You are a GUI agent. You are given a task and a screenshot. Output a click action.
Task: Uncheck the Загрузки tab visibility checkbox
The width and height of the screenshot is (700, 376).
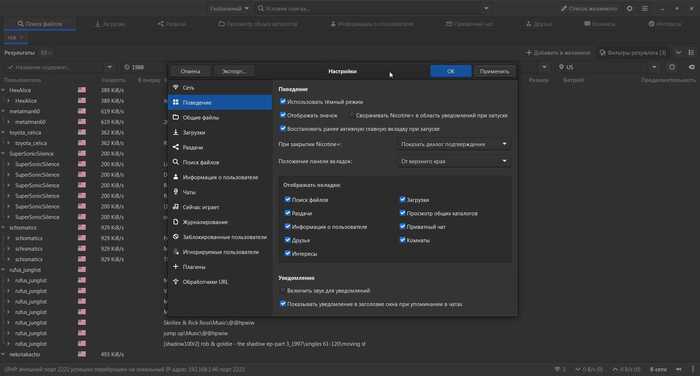[x=403, y=200]
